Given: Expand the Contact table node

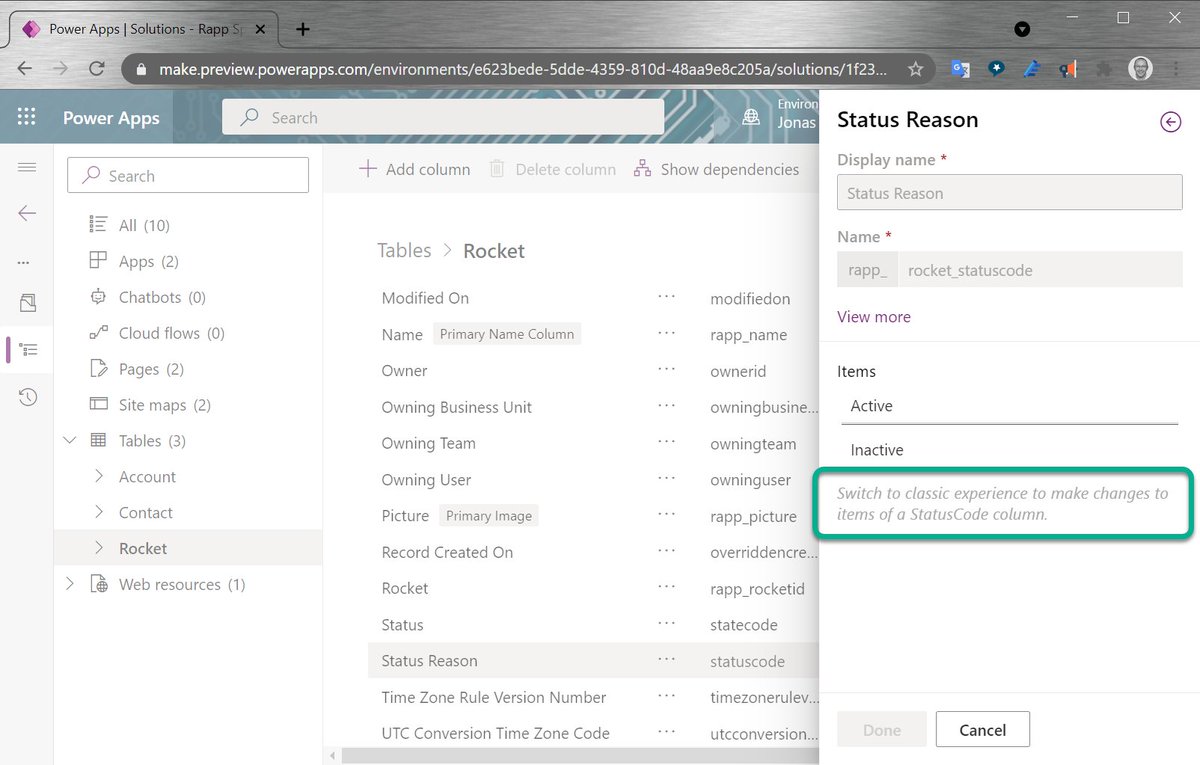Looking at the screenshot, I should [98, 512].
